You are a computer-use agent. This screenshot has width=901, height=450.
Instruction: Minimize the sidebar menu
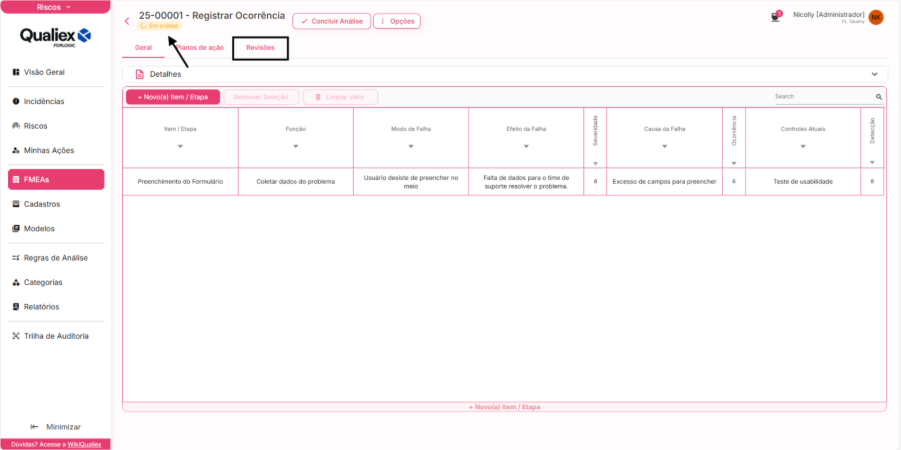point(56,426)
